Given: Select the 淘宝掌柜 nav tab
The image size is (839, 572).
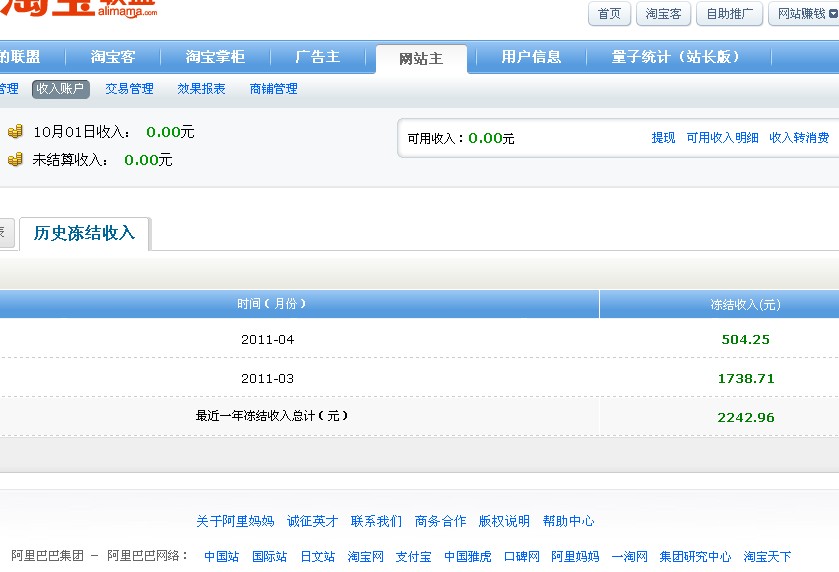Looking at the screenshot, I should (215, 57).
